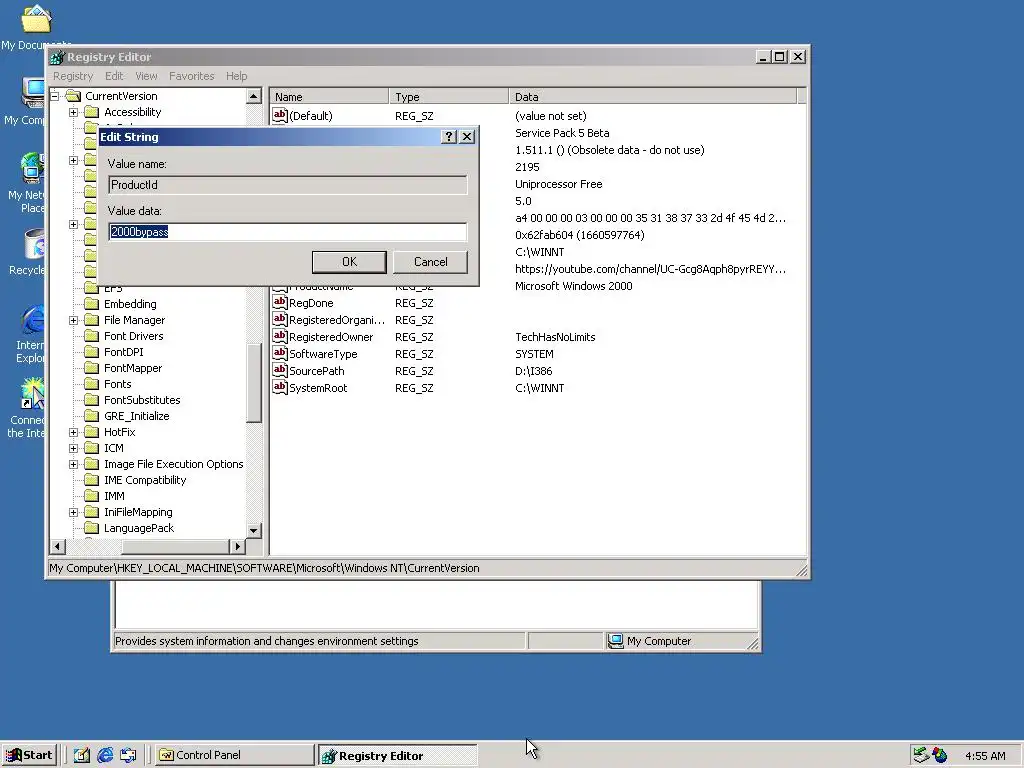The image size is (1024, 768).
Task: Expand the IniFileMapping key
Action: pos(74,512)
